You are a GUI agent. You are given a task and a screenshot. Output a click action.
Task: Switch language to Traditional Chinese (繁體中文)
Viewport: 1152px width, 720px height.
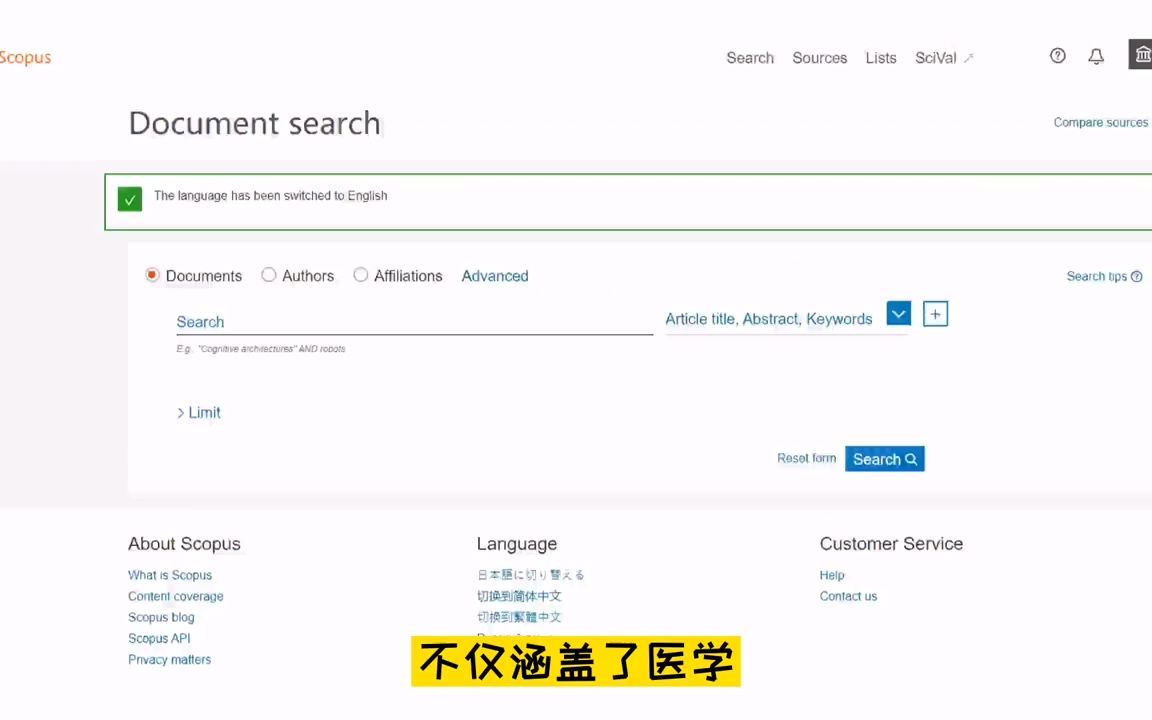click(519, 617)
